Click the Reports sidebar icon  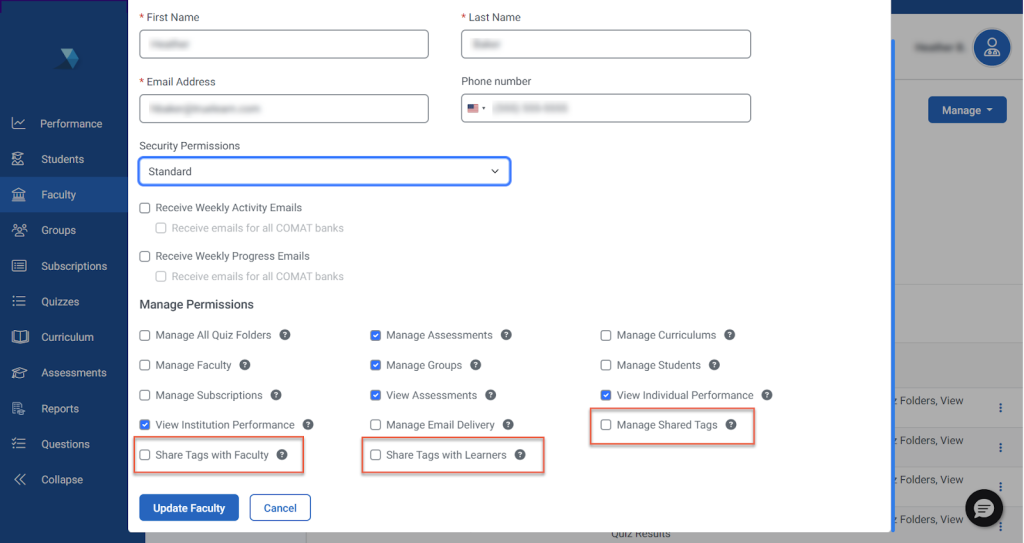pyautogui.click(x=19, y=408)
